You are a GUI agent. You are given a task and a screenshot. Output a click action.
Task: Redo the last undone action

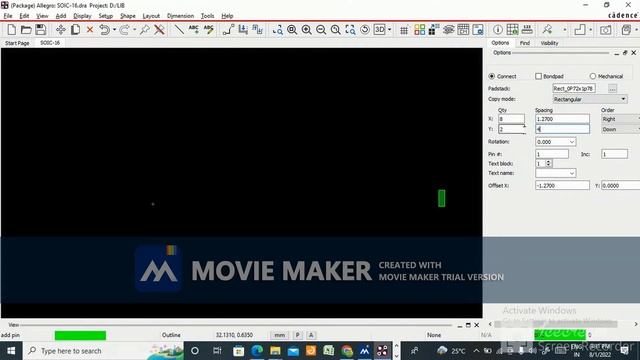(x=124, y=30)
